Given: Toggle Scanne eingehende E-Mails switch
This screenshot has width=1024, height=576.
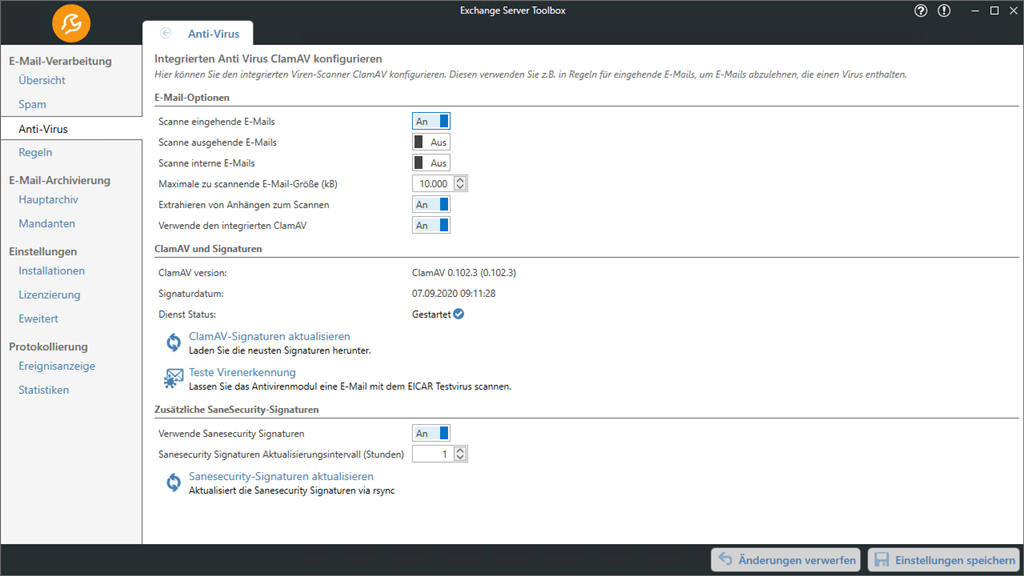Looking at the screenshot, I should pyautogui.click(x=431, y=121).
